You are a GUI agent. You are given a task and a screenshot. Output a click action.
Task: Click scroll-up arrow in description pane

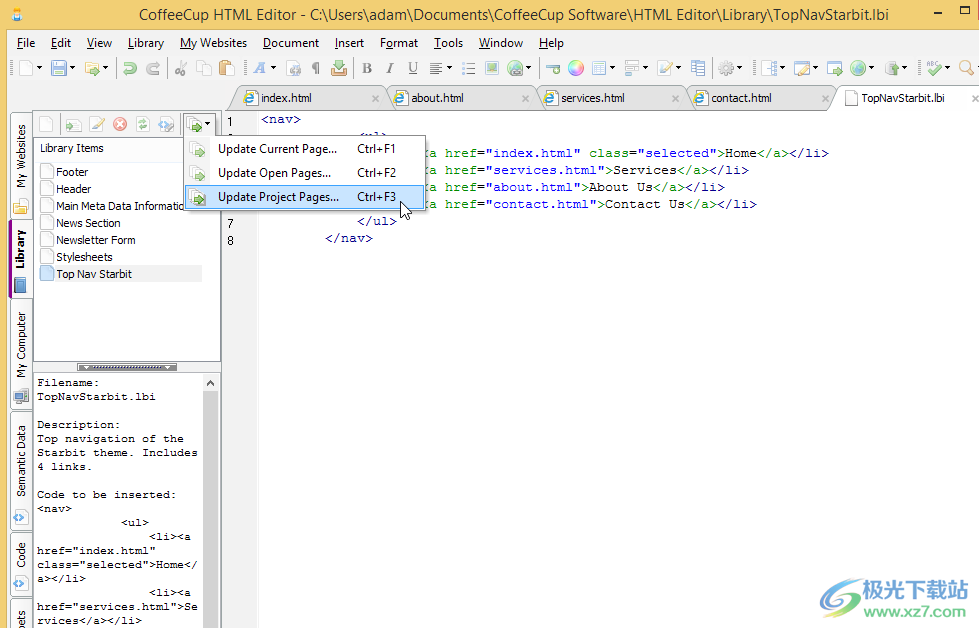pyautogui.click(x=210, y=383)
